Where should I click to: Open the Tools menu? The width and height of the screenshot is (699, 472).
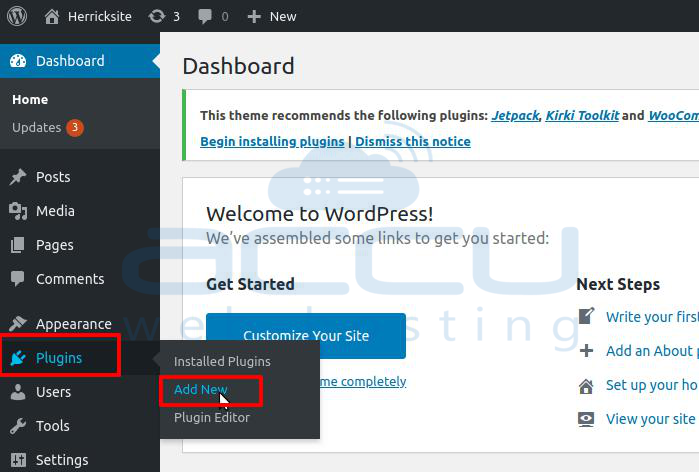point(53,426)
